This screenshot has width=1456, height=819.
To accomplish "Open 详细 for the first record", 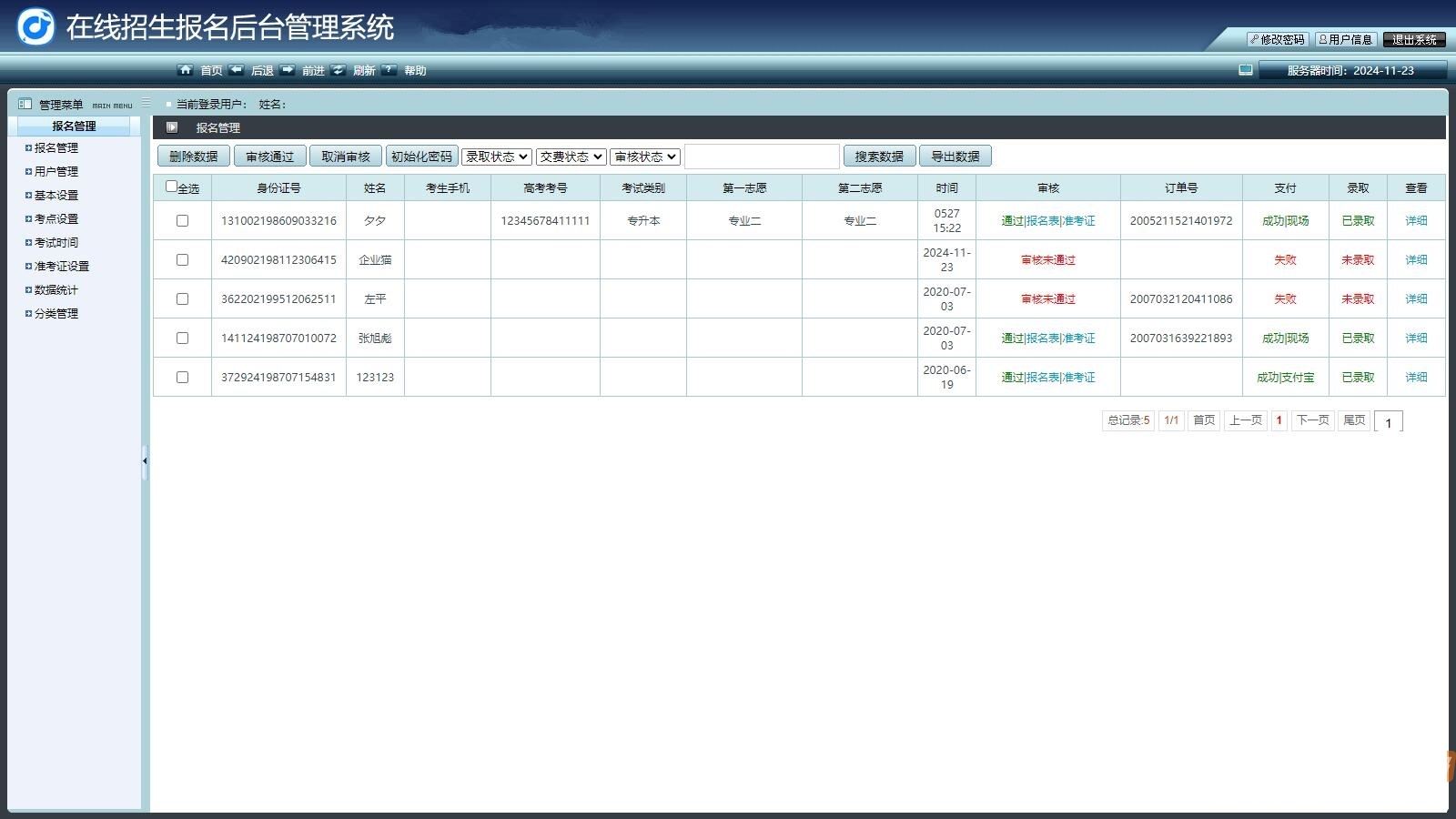I will point(1416,220).
